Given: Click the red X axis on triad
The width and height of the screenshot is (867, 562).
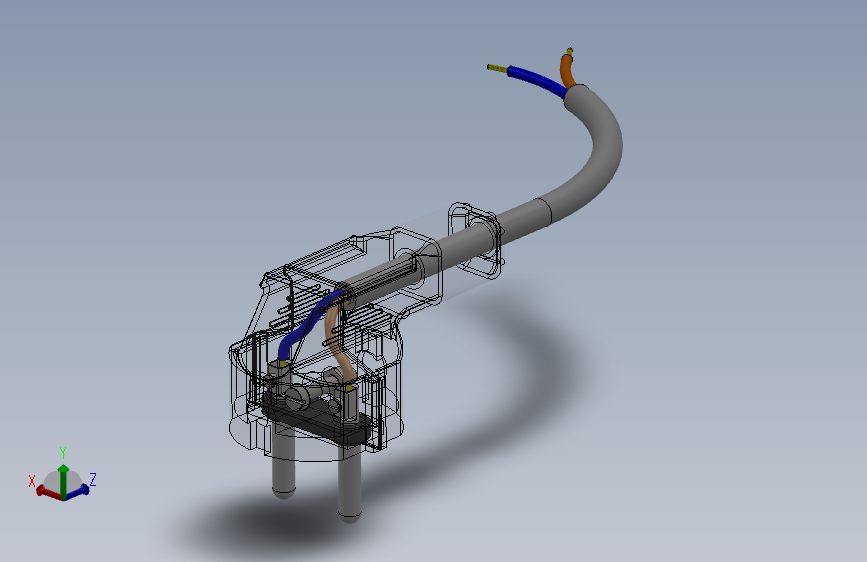Looking at the screenshot, I should coord(48,492).
